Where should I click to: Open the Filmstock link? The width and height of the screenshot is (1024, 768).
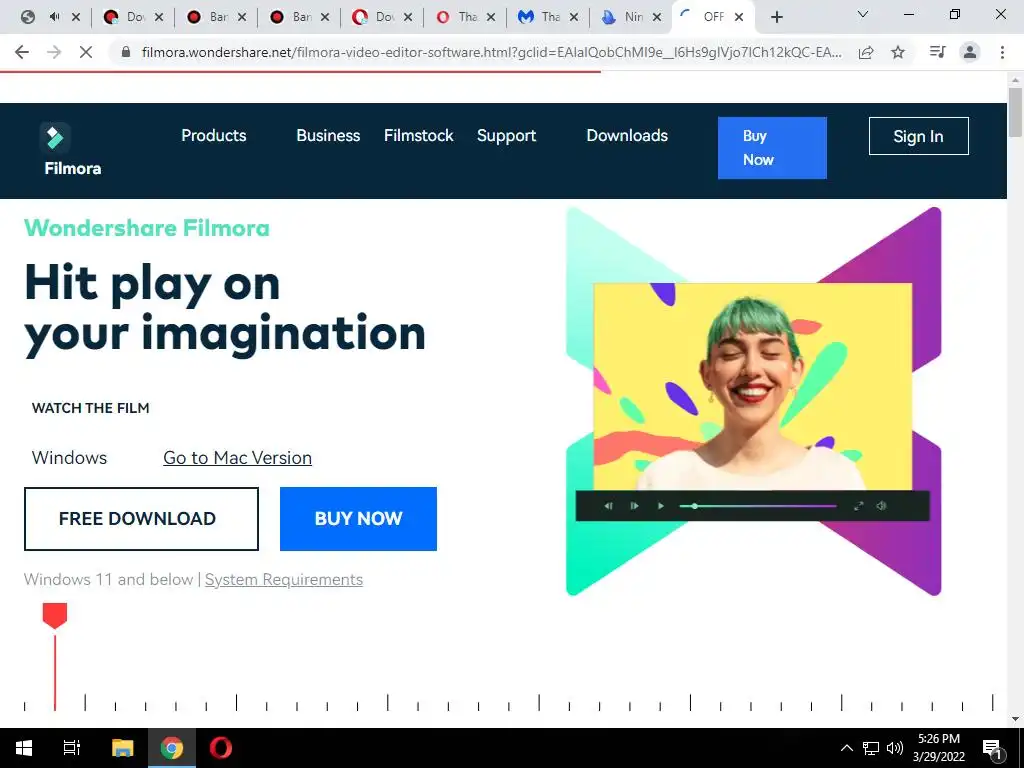click(418, 135)
